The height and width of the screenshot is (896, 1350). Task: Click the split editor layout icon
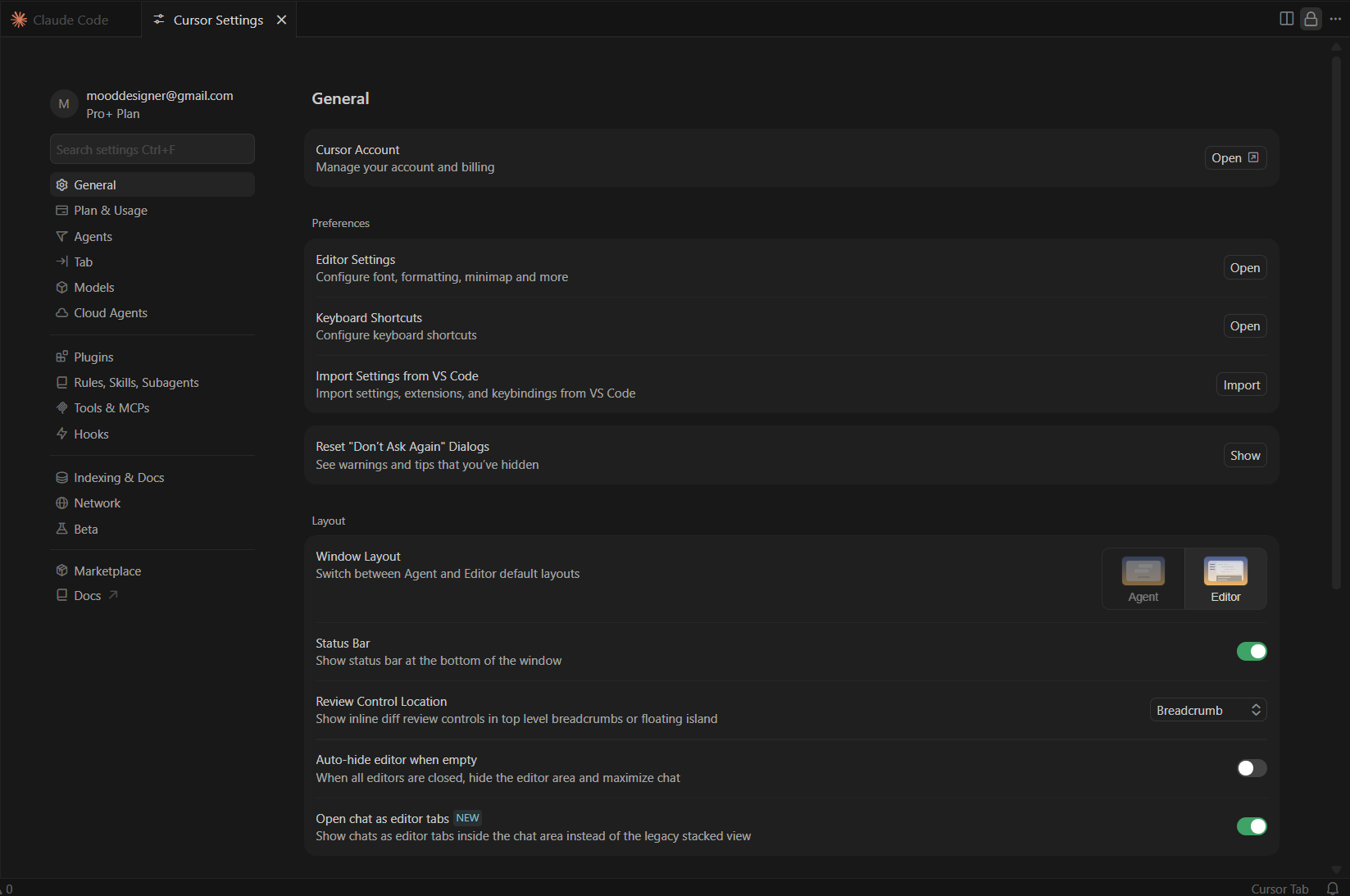[1286, 19]
